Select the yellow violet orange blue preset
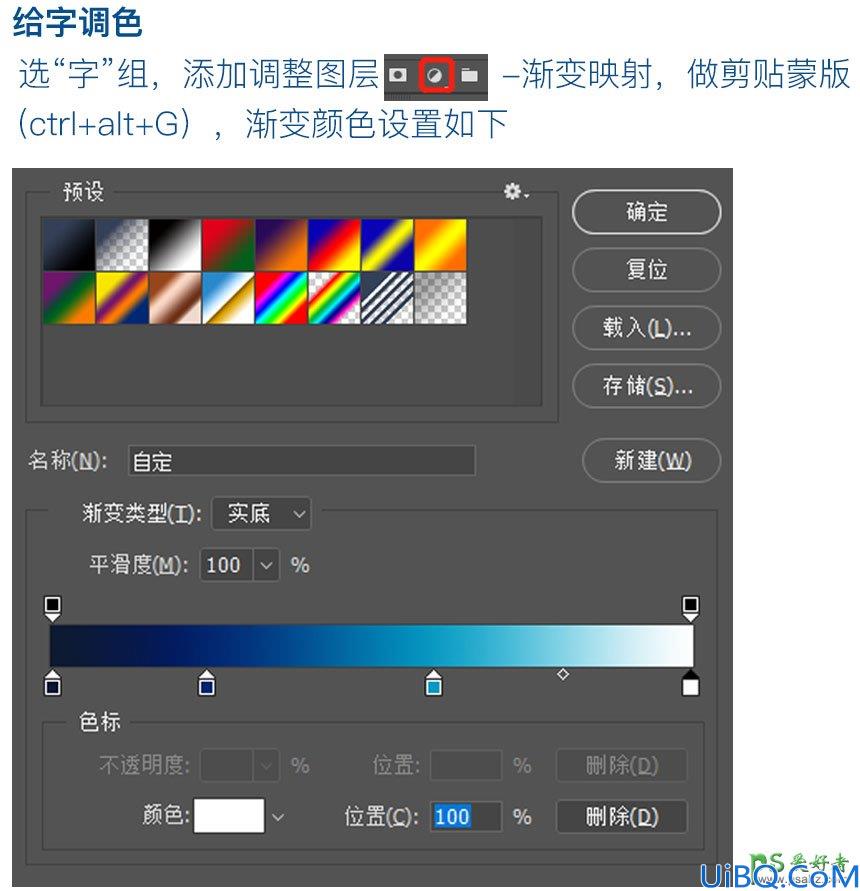Screen dimensions: 860x891 coord(122,298)
